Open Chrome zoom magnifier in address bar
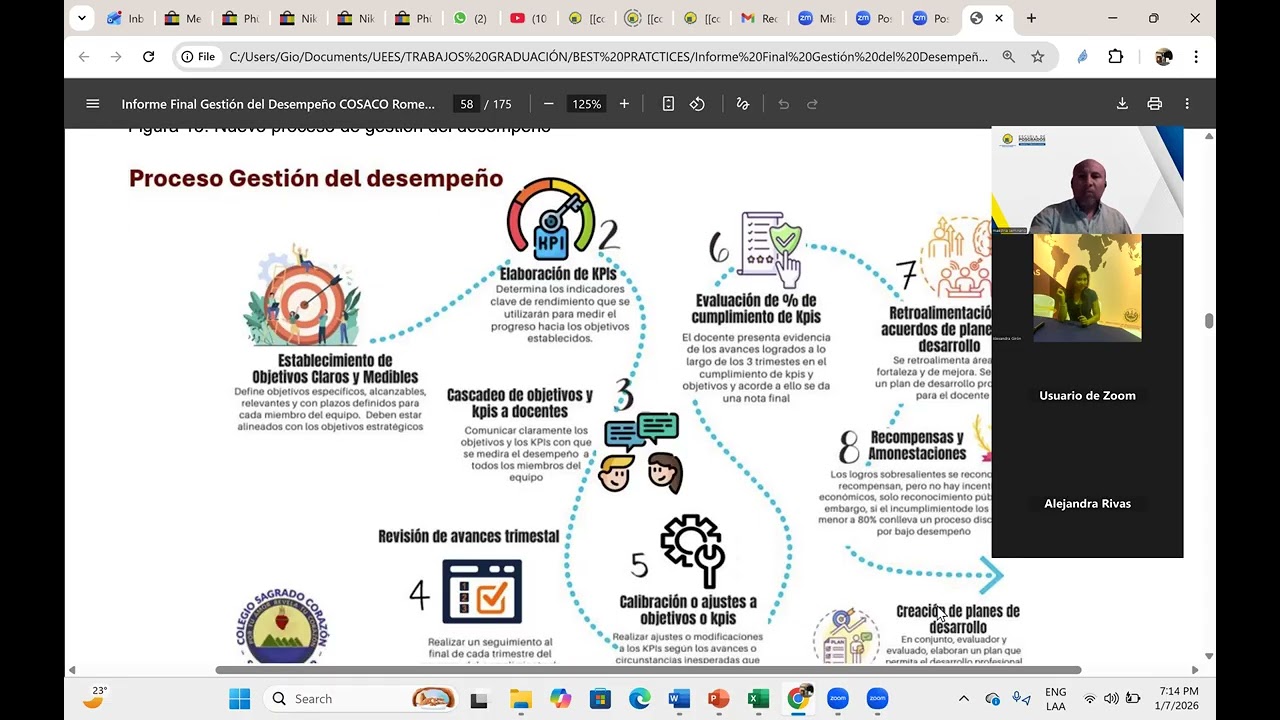Image resolution: width=1280 pixels, height=720 pixels. (1009, 57)
